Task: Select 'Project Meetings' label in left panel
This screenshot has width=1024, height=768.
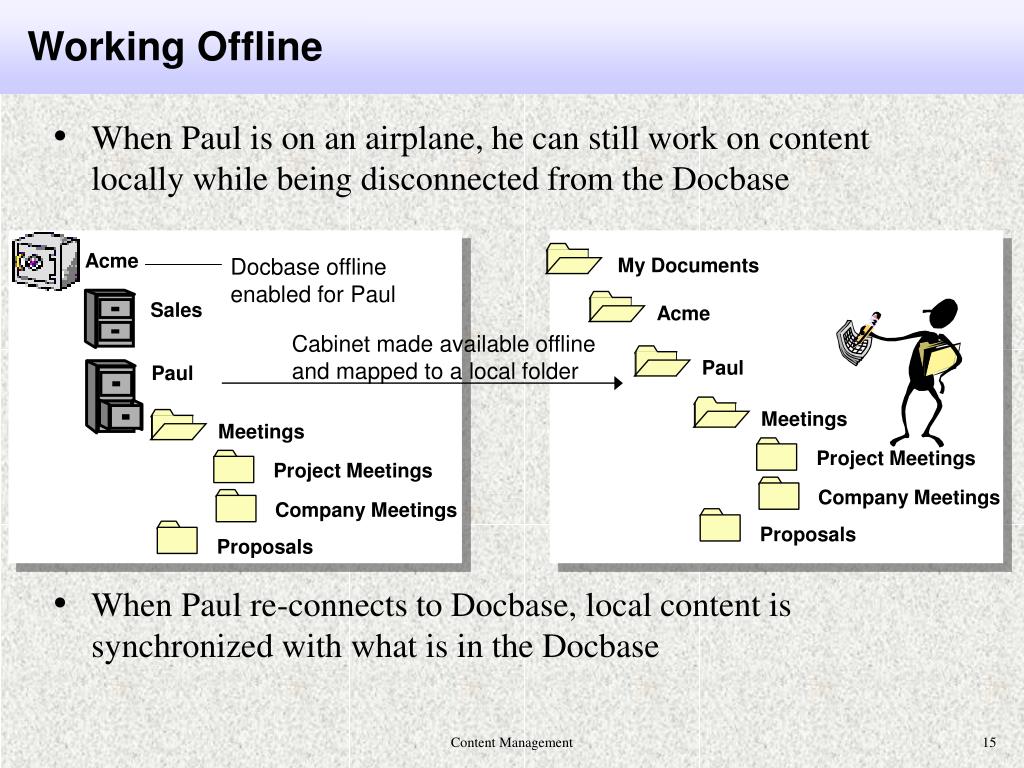Action: tap(353, 471)
